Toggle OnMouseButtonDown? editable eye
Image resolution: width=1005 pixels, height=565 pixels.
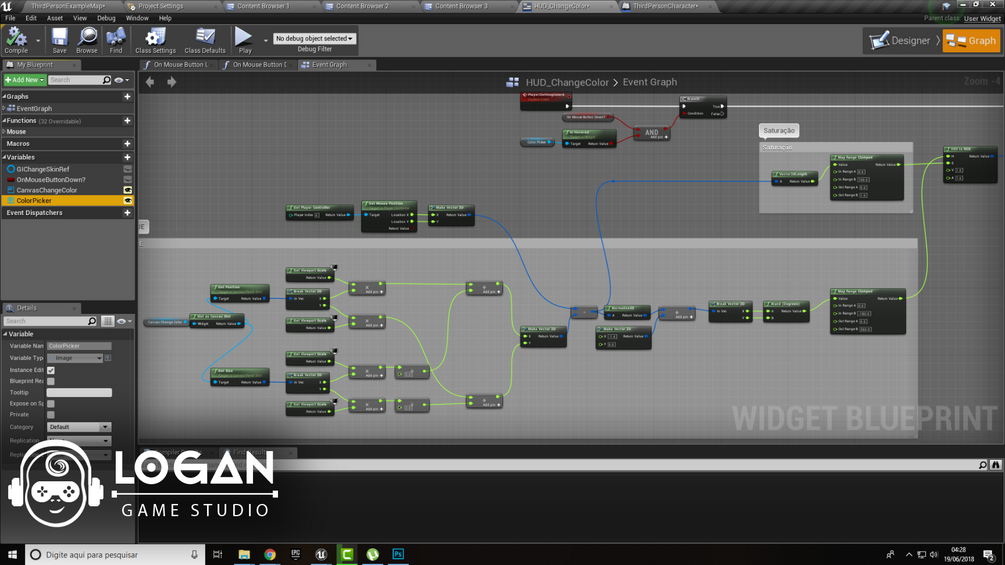128,179
